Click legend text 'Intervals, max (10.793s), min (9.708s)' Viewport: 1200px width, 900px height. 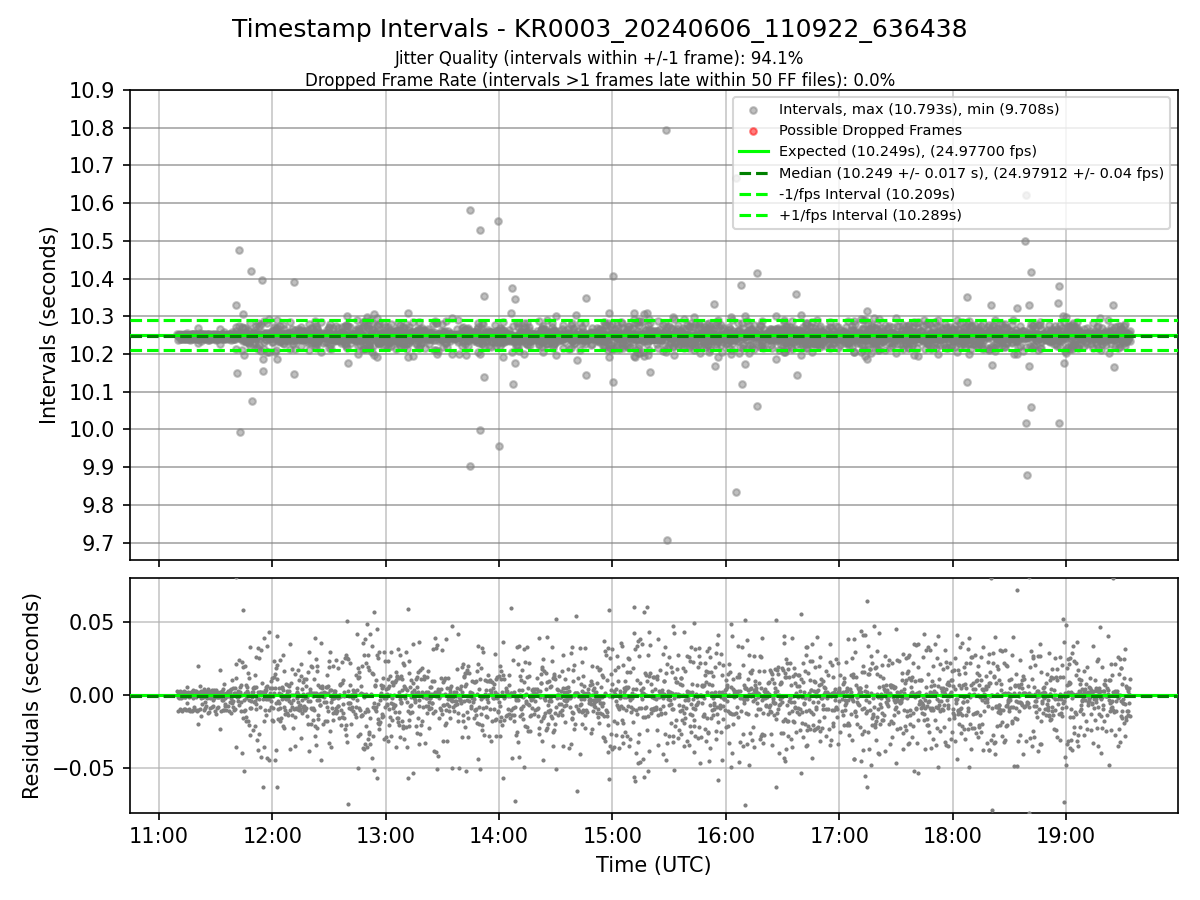tap(918, 109)
